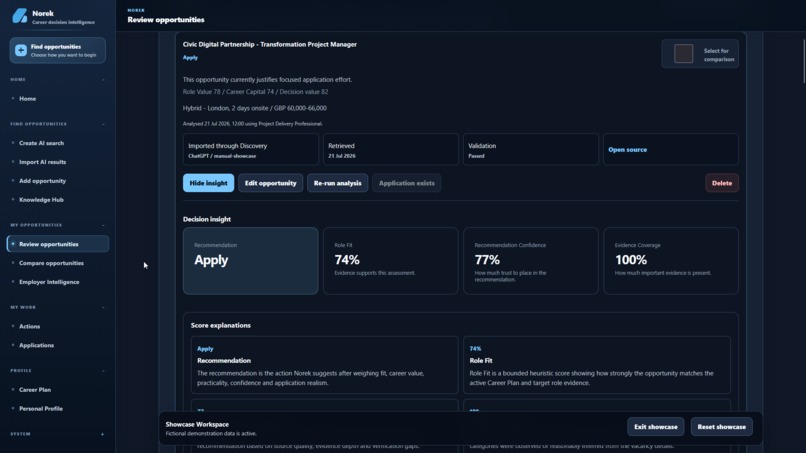This screenshot has width=806, height=453.
Task: Click Edit opportunity button
Action: pos(270,183)
